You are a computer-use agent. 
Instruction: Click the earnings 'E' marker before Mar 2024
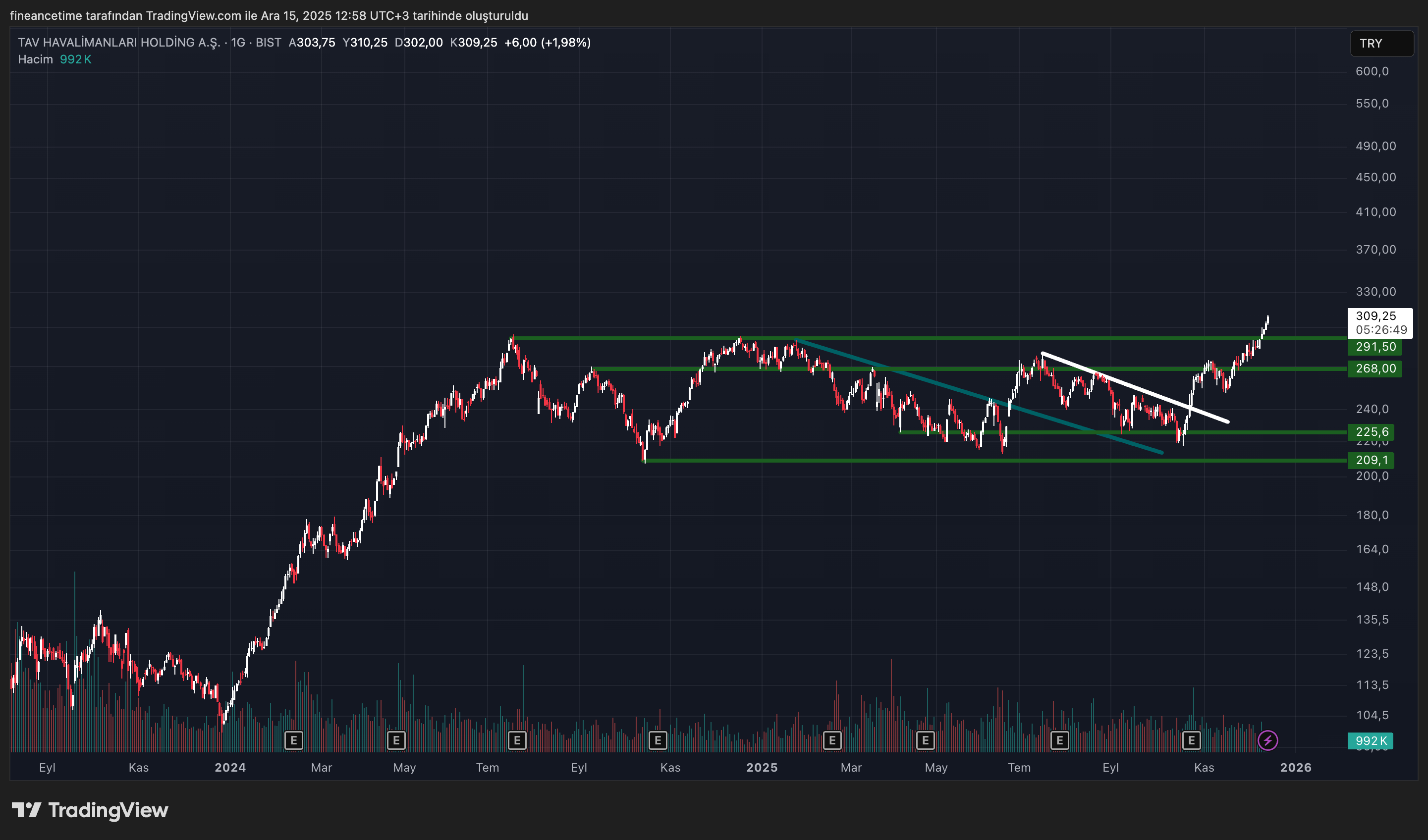coord(293,740)
